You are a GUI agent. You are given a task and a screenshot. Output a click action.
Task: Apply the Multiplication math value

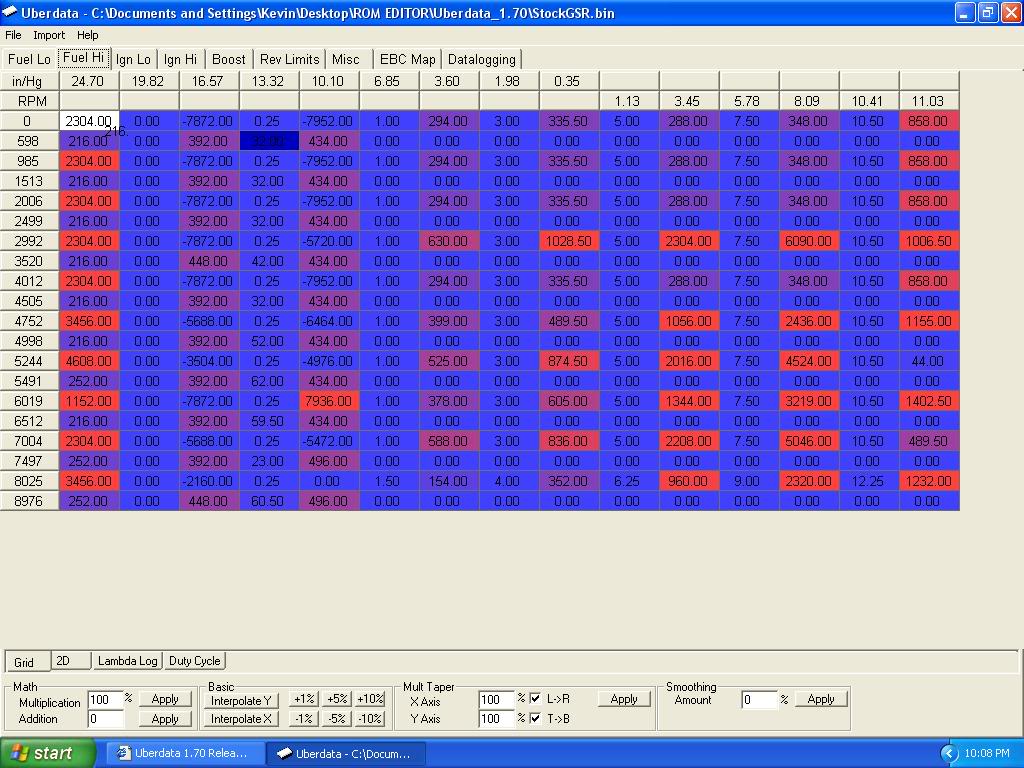pyautogui.click(x=165, y=699)
